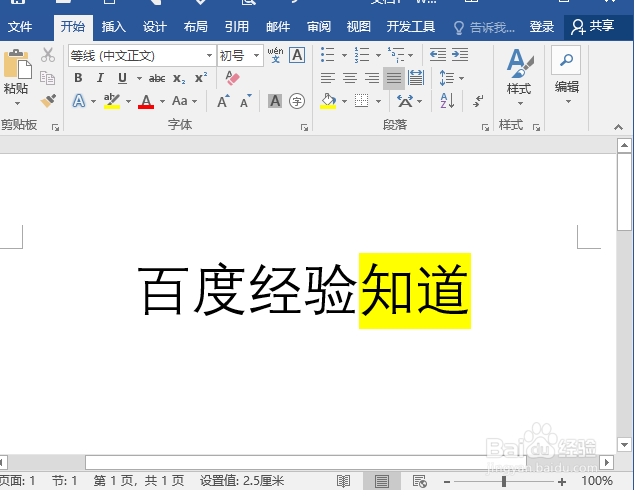Click the distributed alignment icon

click(416, 78)
